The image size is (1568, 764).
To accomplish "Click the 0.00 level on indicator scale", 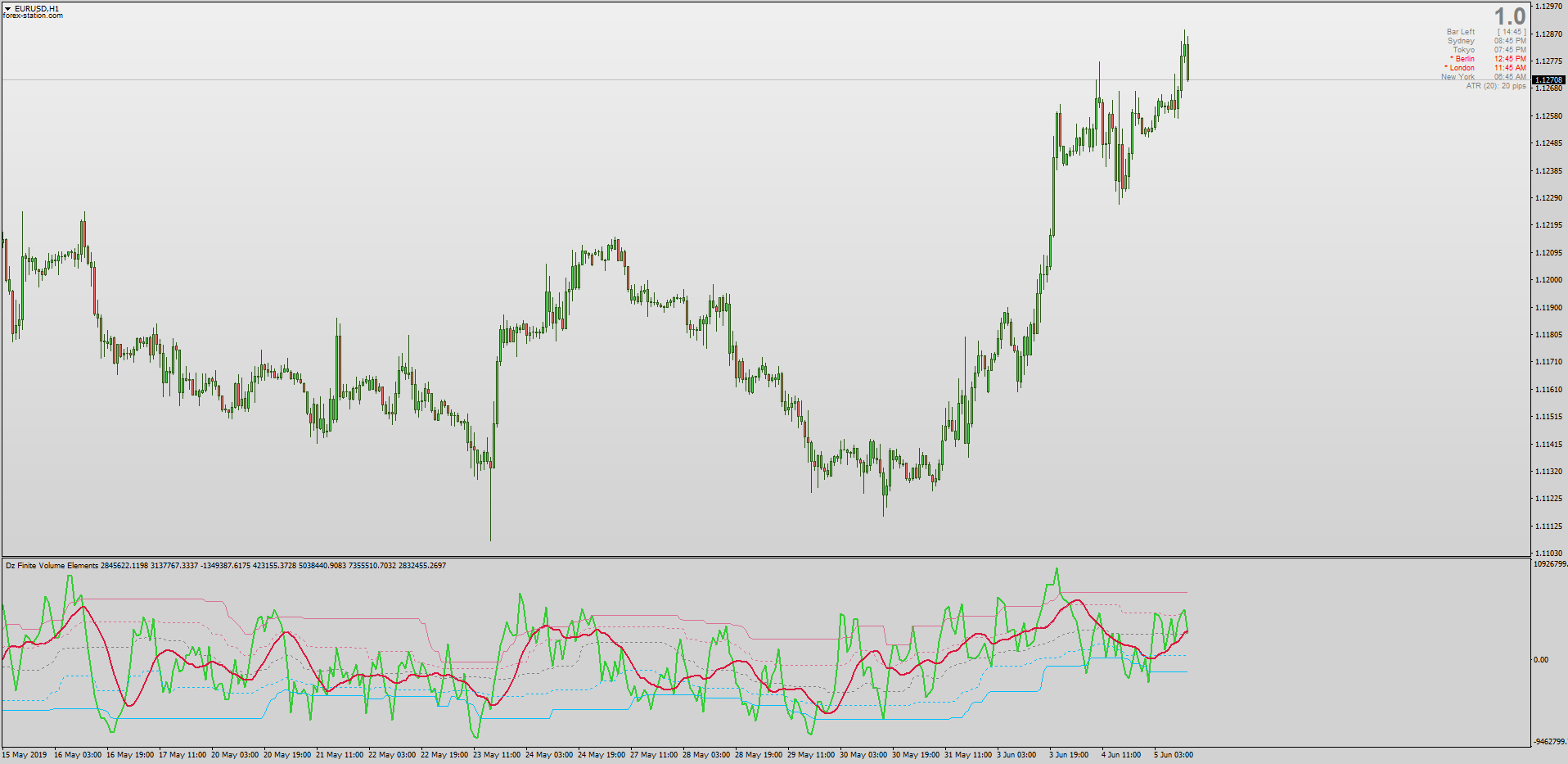I will pos(1541,659).
